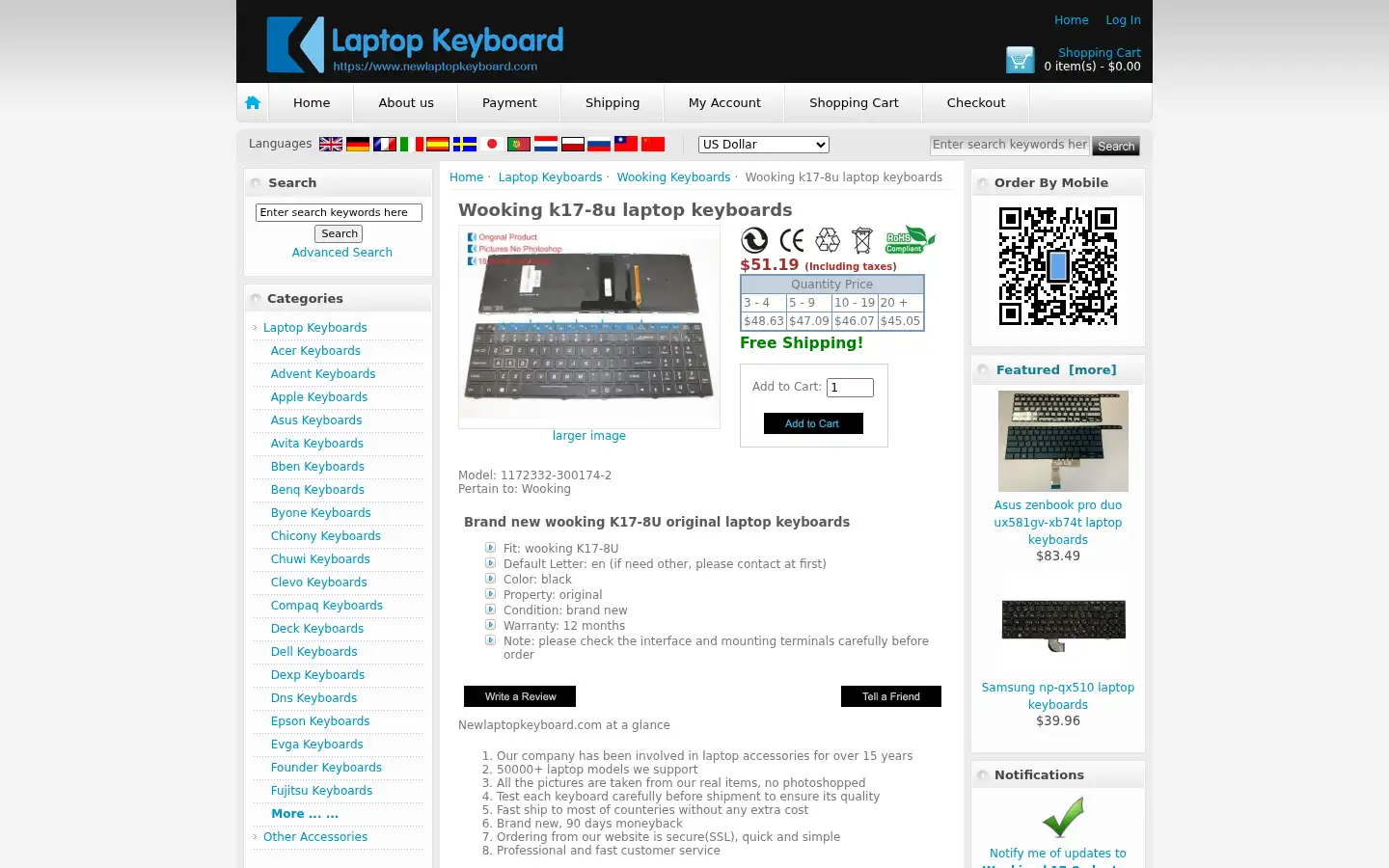
Task: Click the top-right Home link
Action: coord(1072,20)
